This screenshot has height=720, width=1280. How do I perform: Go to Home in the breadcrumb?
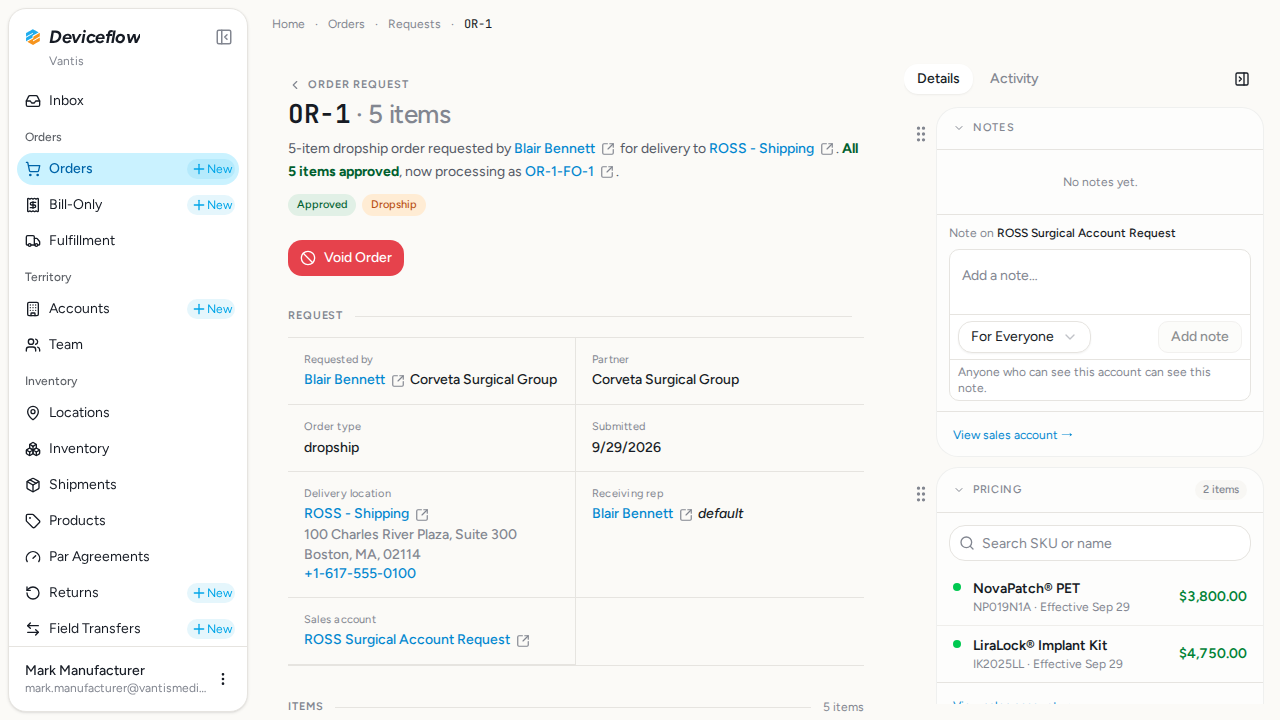point(288,24)
